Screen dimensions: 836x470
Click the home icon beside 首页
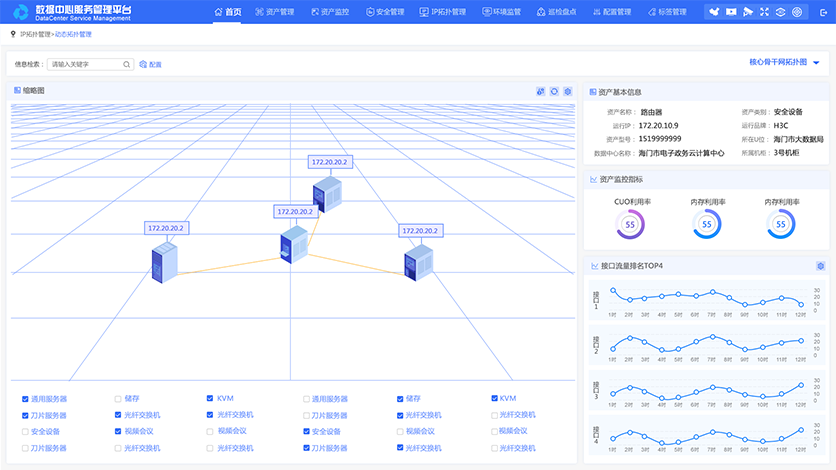point(218,12)
